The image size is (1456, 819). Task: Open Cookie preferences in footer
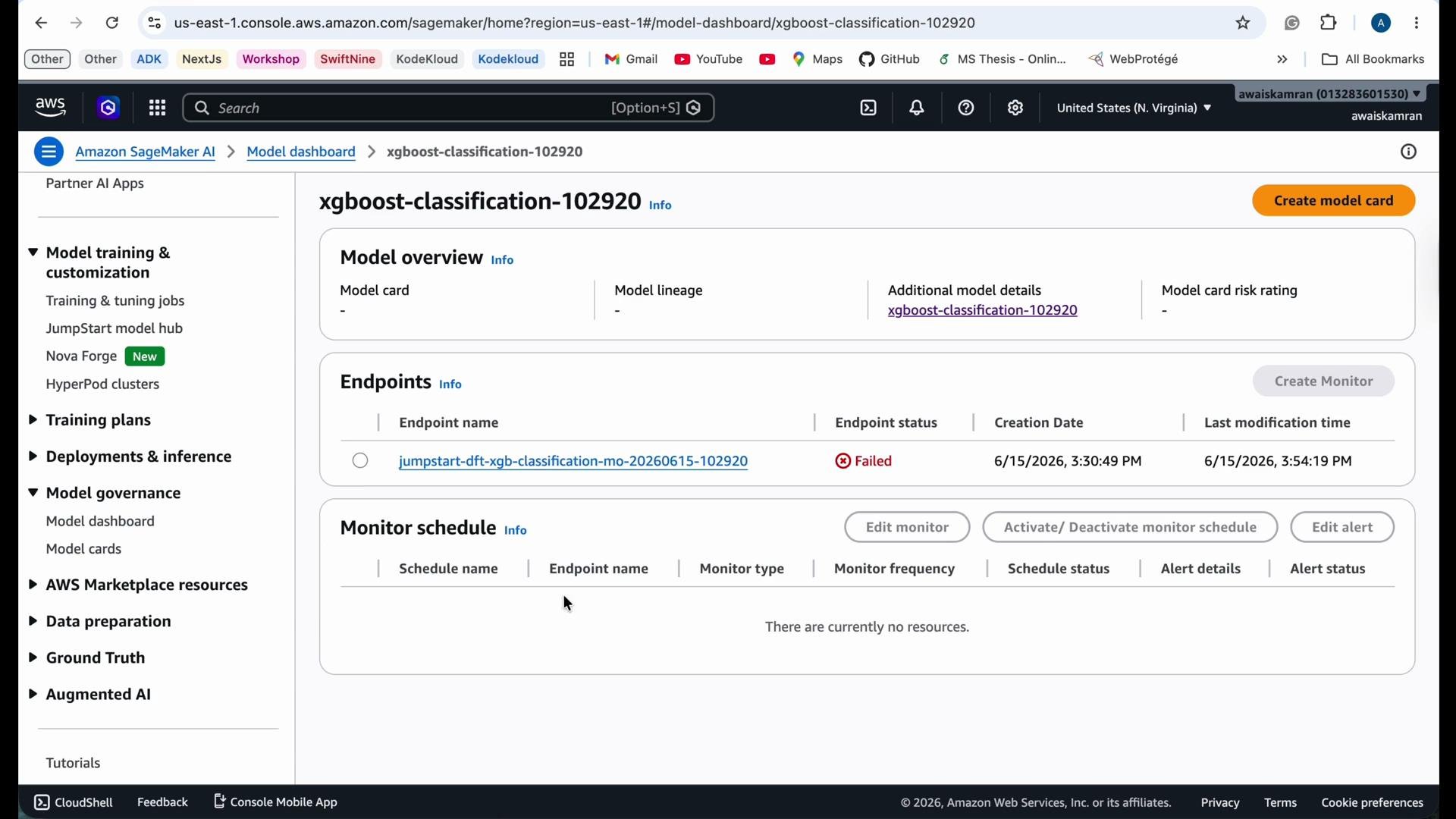1372,803
